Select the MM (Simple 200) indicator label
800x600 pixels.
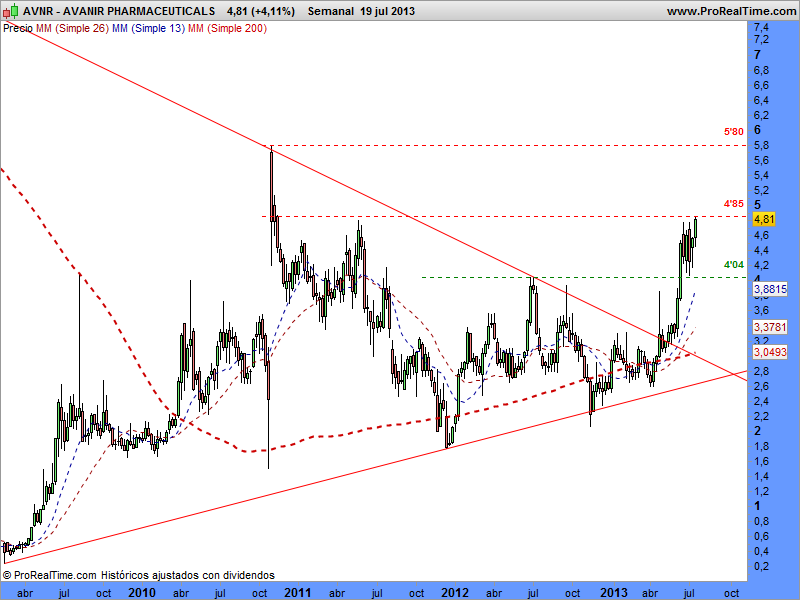[227, 29]
